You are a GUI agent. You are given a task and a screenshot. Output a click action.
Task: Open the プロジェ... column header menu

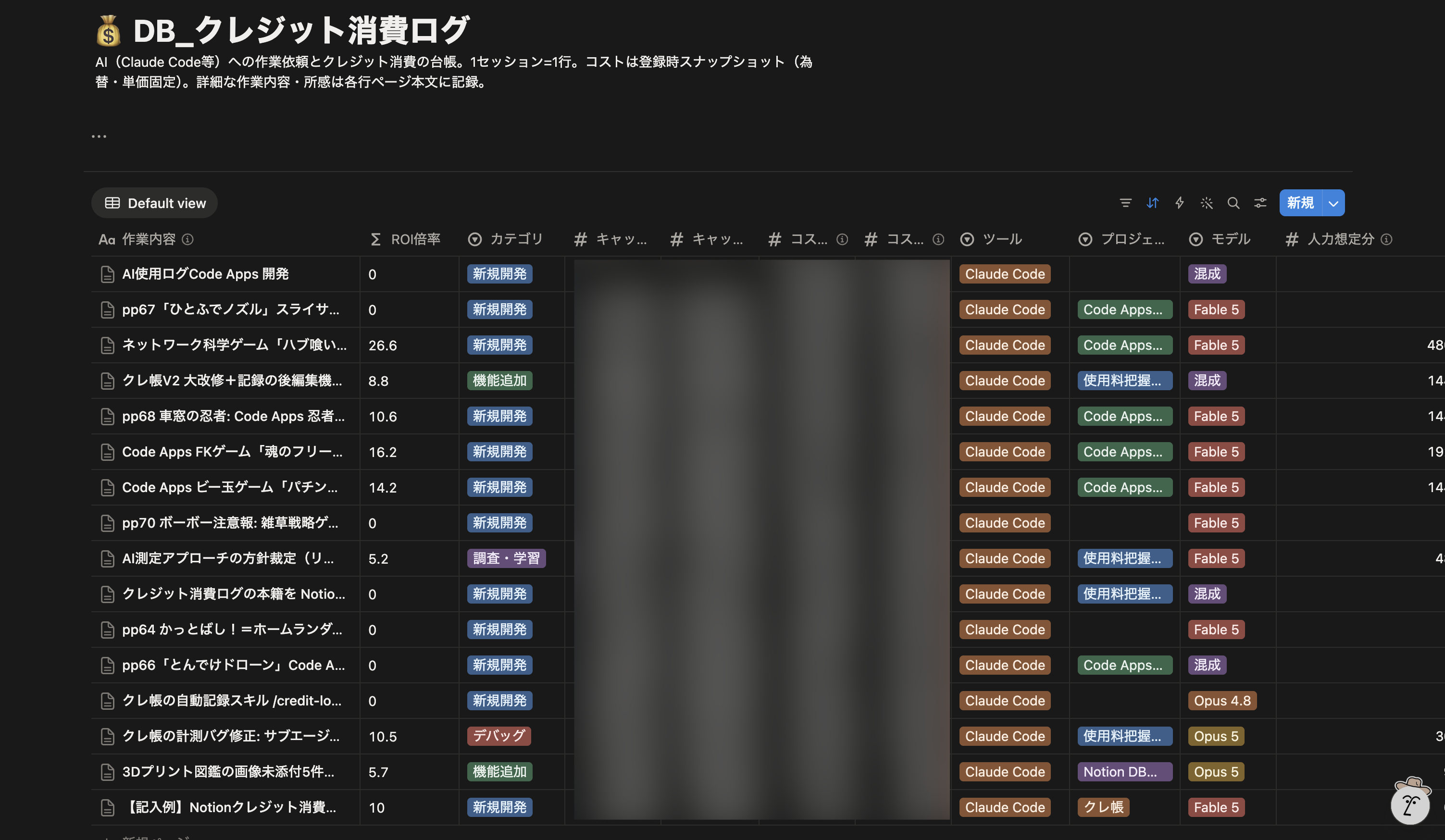(1125, 239)
